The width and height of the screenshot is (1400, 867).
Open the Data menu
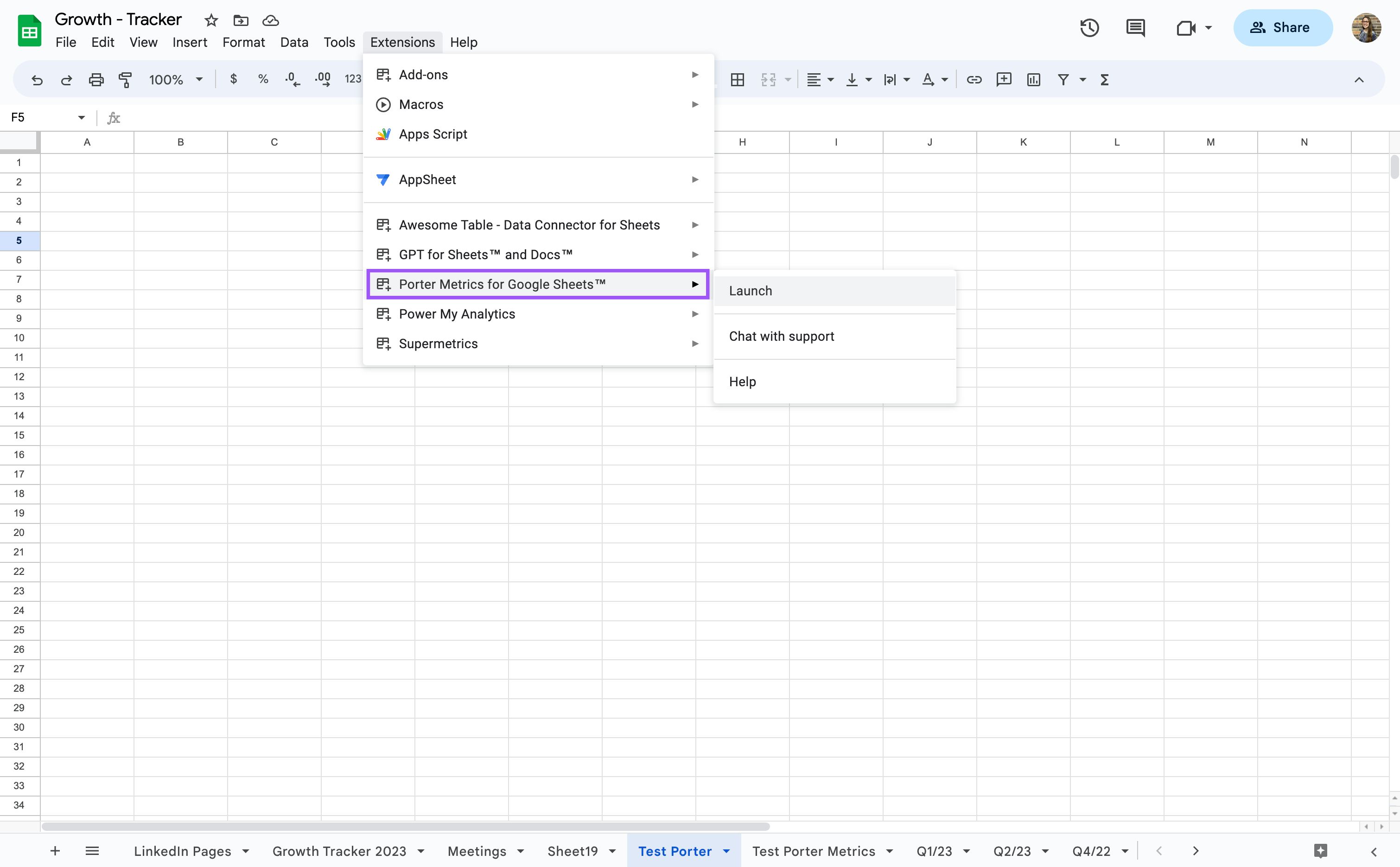point(294,42)
